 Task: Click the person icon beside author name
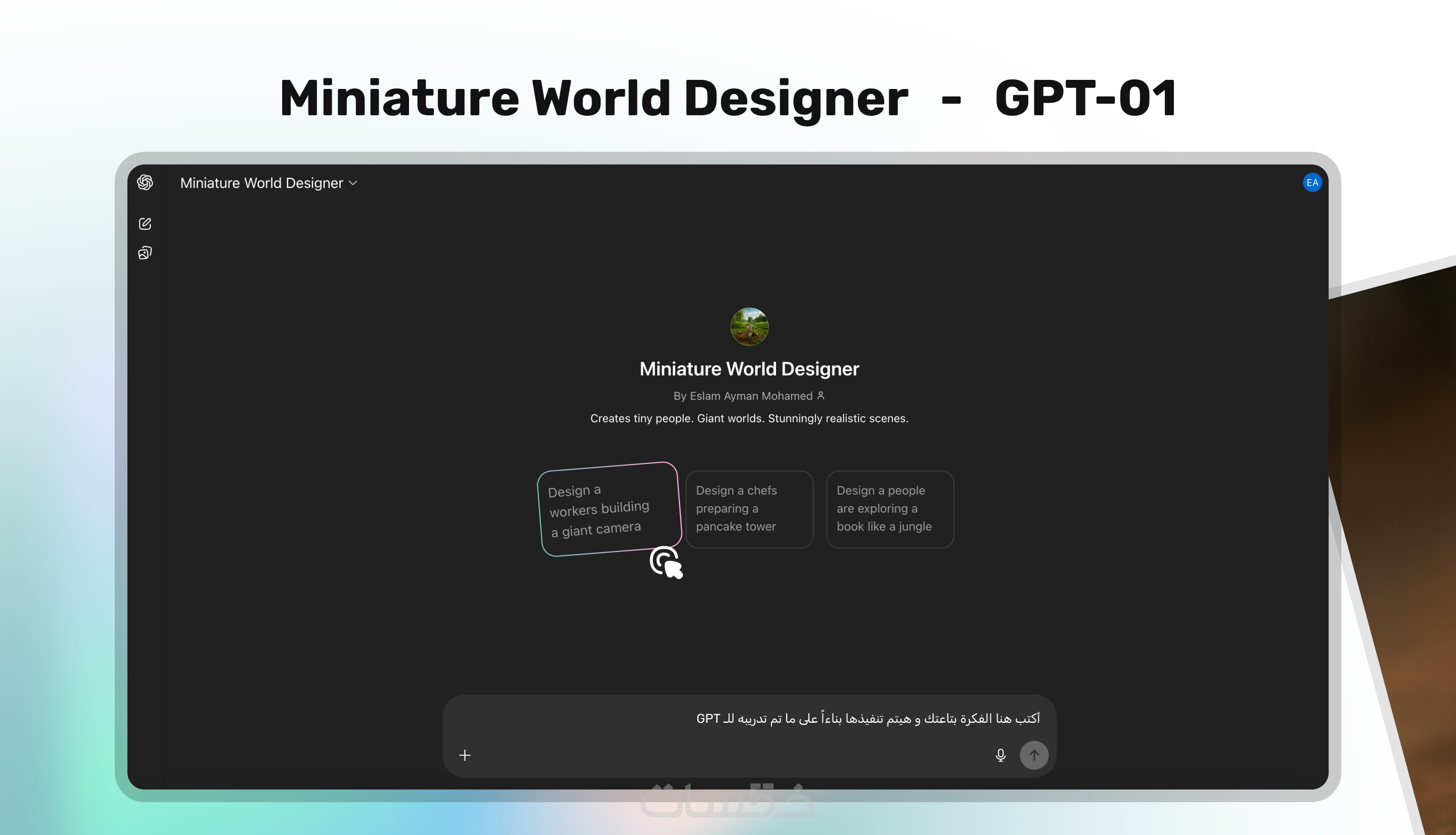click(821, 396)
